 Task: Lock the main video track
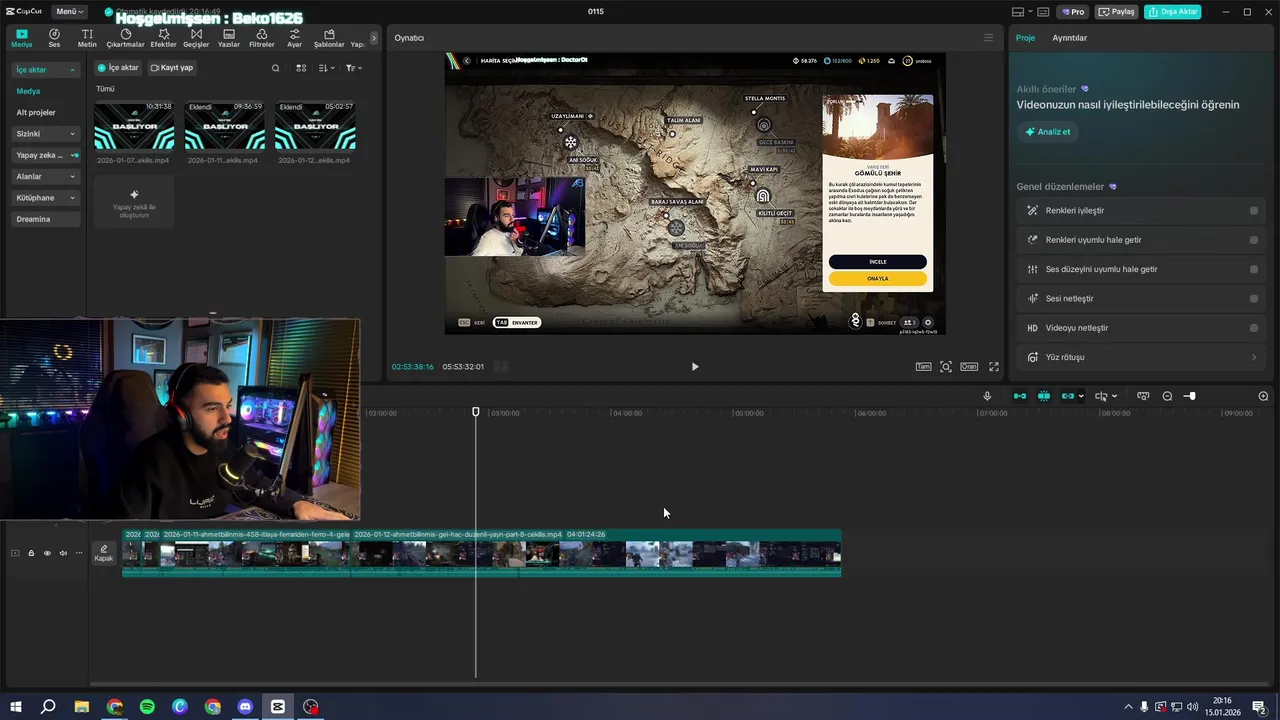(x=31, y=553)
